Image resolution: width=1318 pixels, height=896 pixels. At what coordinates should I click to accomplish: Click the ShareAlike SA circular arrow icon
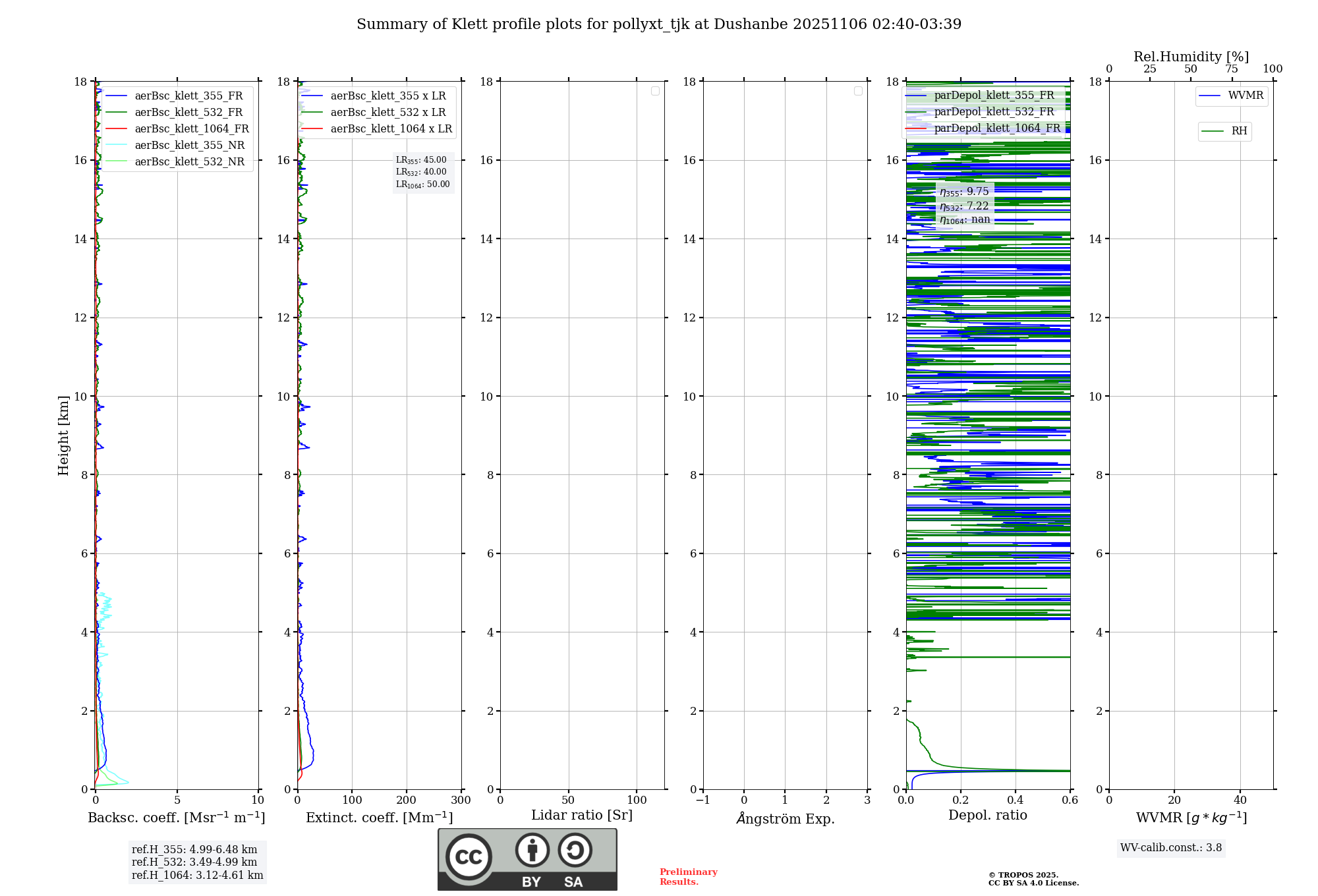tap(575, 850)
